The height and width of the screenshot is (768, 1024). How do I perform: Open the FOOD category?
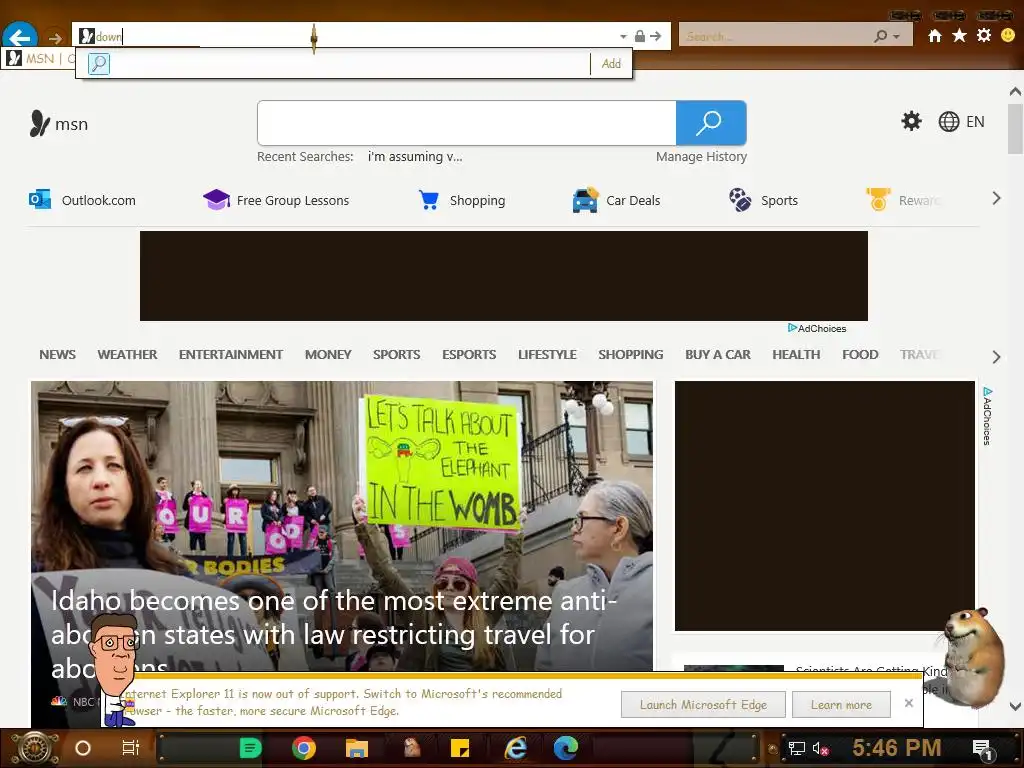click(860, 355)
